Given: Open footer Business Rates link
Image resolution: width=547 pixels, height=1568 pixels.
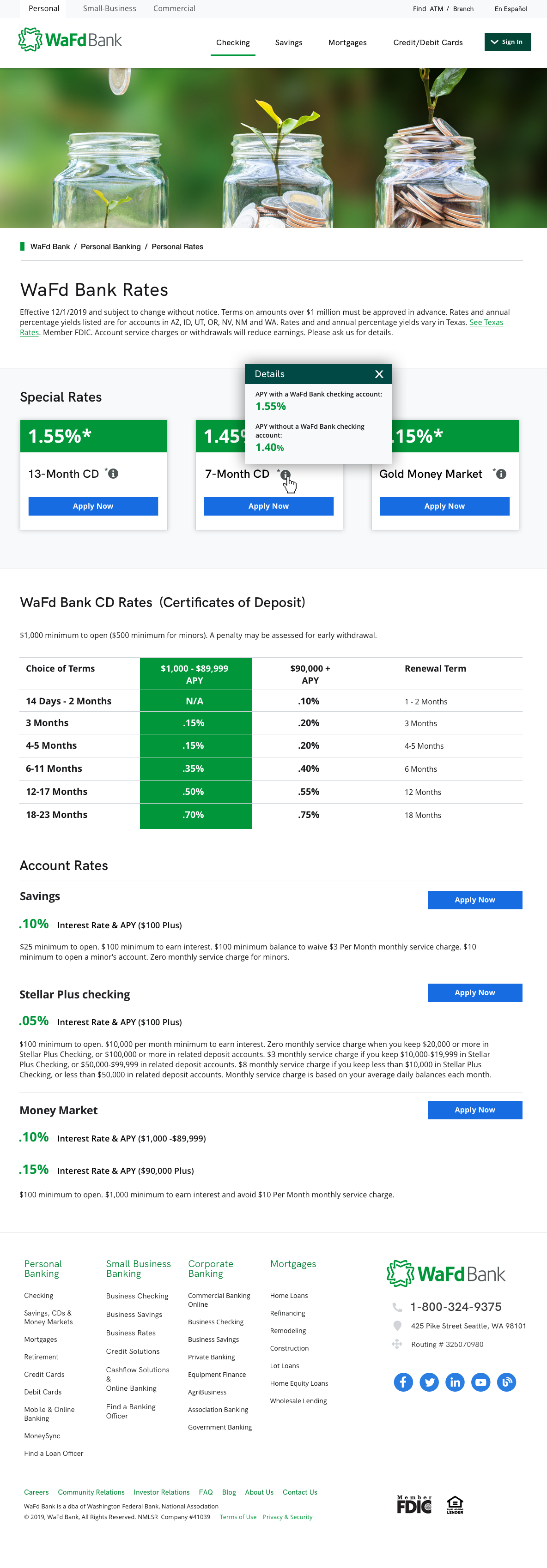Looking at the screenshot, I should coord(131,1333).
